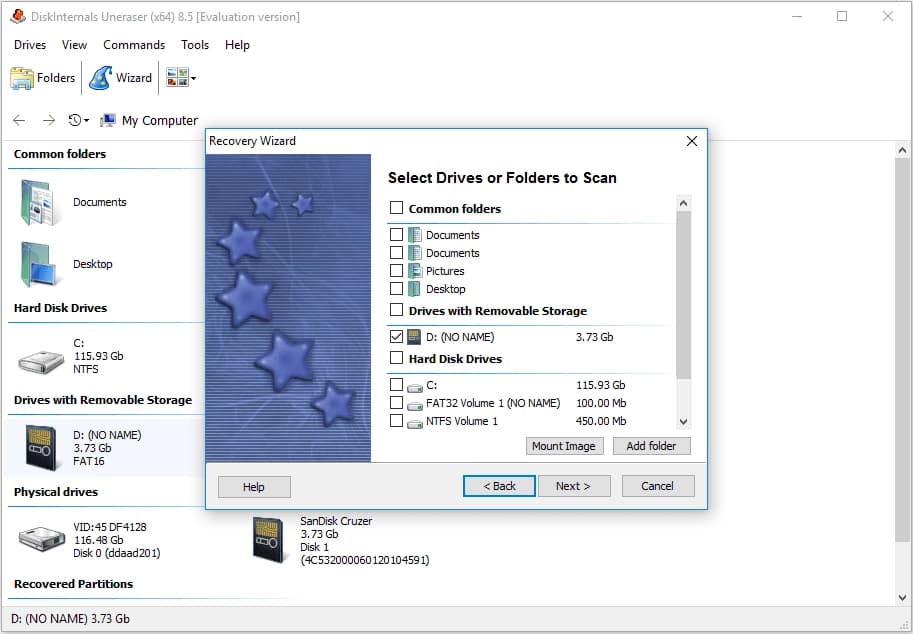Click the Mount Image button
This screenshot has width=913, height=634.
[x=564, y=446]
